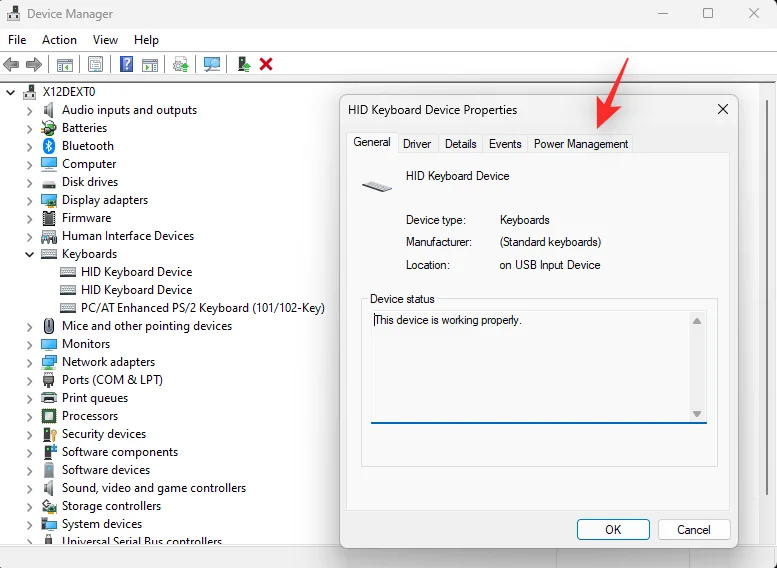Screen dimensions: 777x568
Task: Expand System devices chevron
Action: [29, 524]
